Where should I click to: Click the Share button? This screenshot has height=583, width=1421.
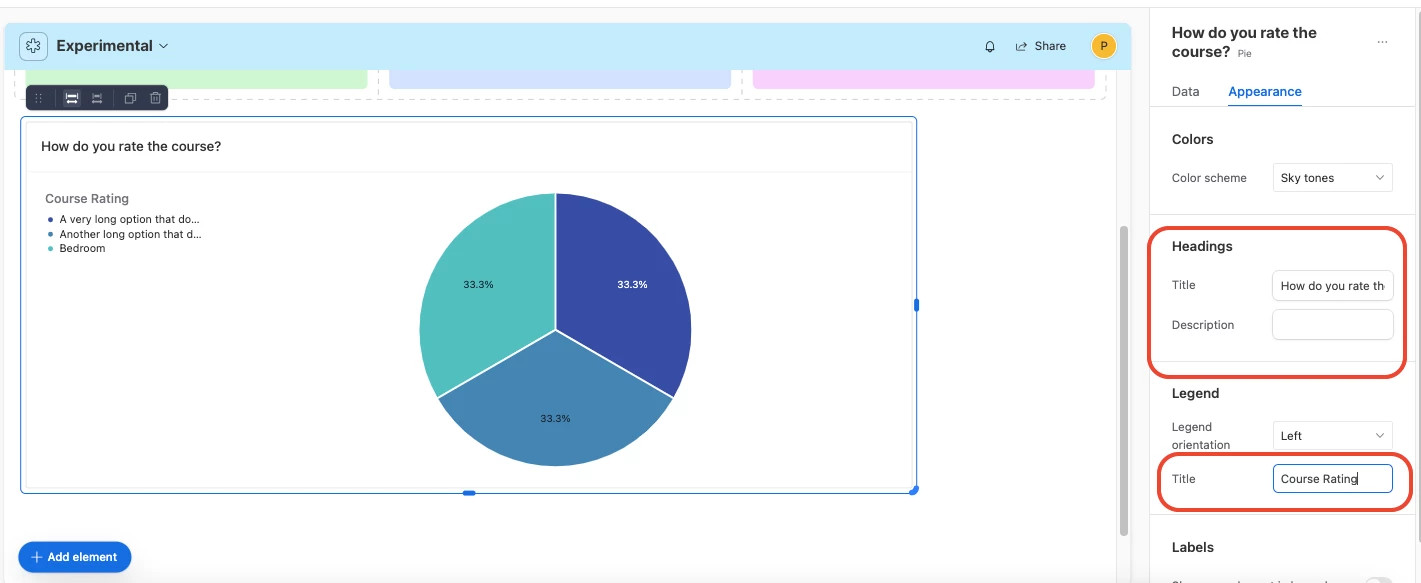[x=1040, y=46]
